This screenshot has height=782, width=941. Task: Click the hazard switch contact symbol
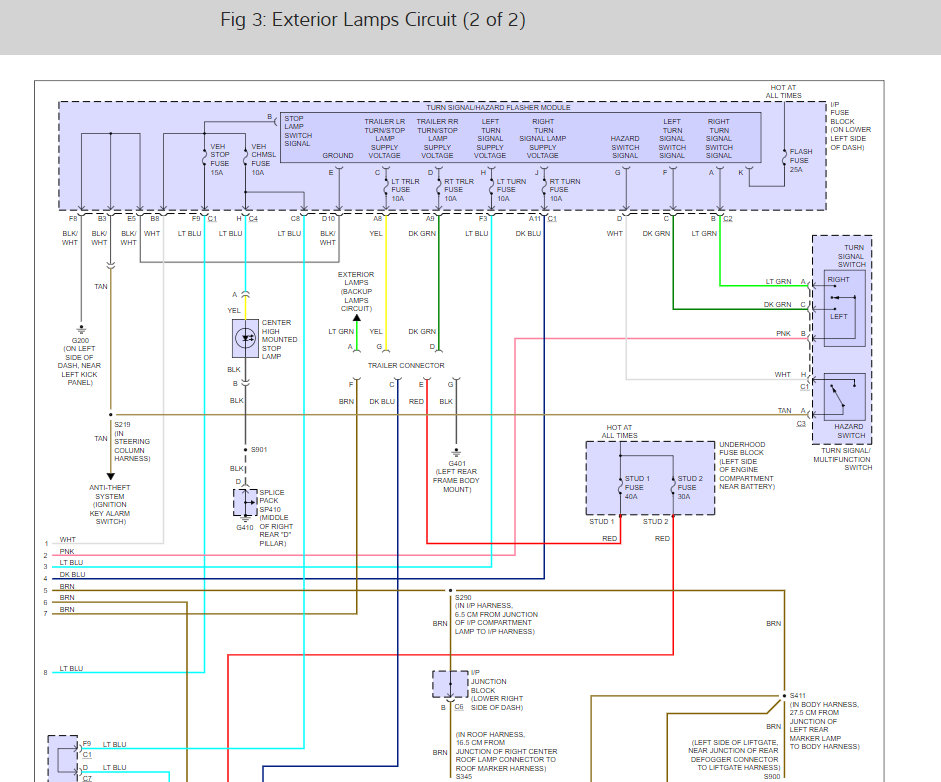[844, 396]
